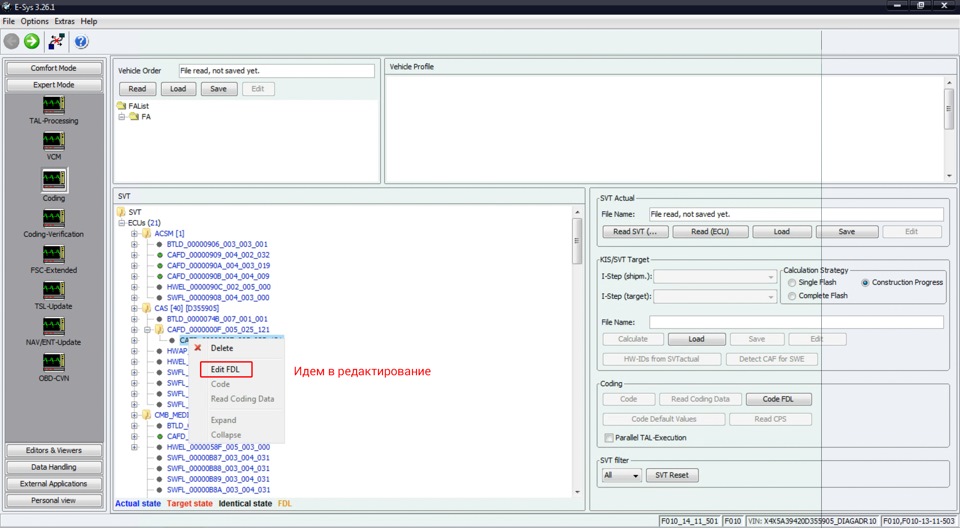Click the Code FDL button
Screen dimensions: 960x528
778,399
